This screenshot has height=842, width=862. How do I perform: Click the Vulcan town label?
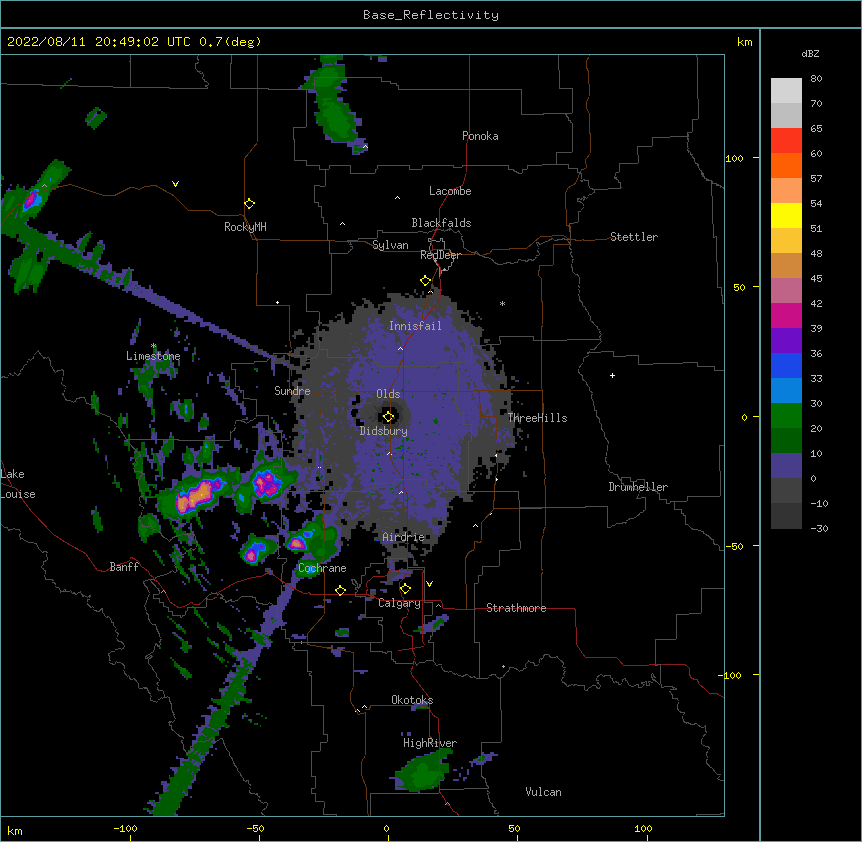tap(543, 792)
